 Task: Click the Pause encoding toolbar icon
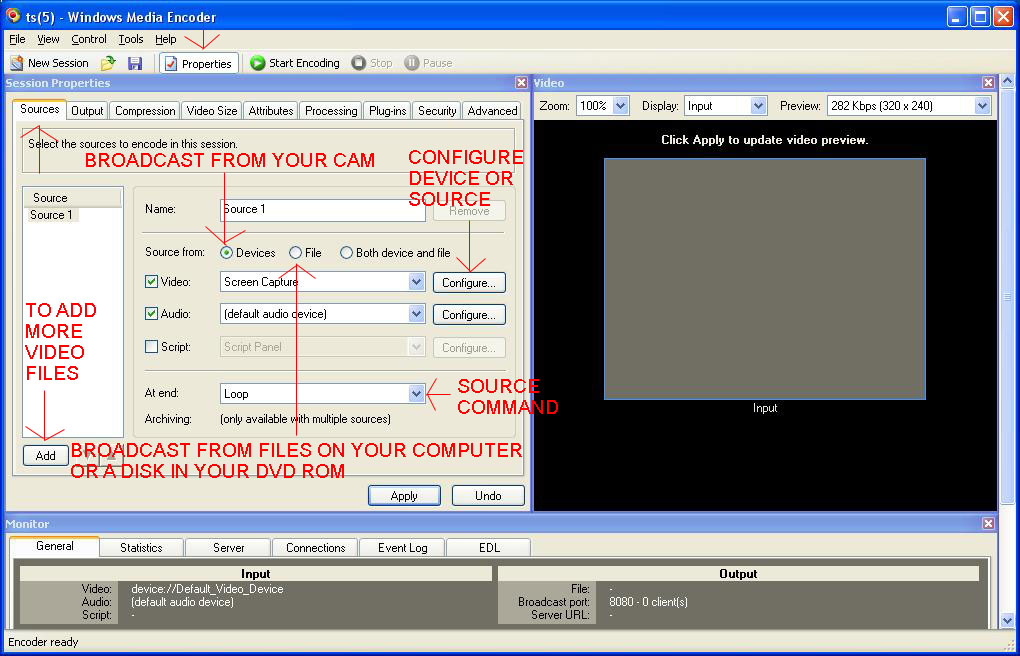point(411,63)
